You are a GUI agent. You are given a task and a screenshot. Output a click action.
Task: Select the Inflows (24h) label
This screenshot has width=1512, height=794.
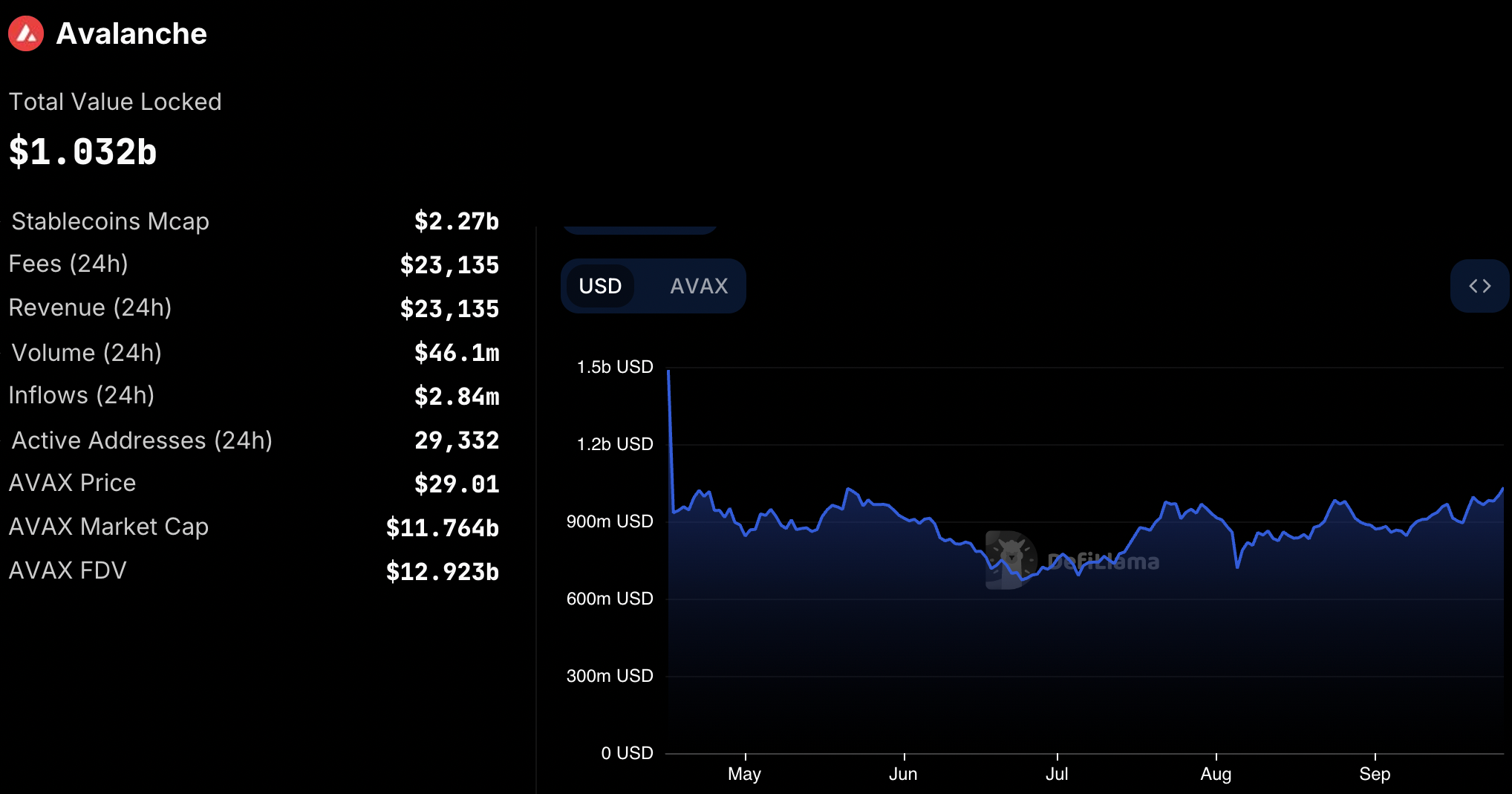82,395
